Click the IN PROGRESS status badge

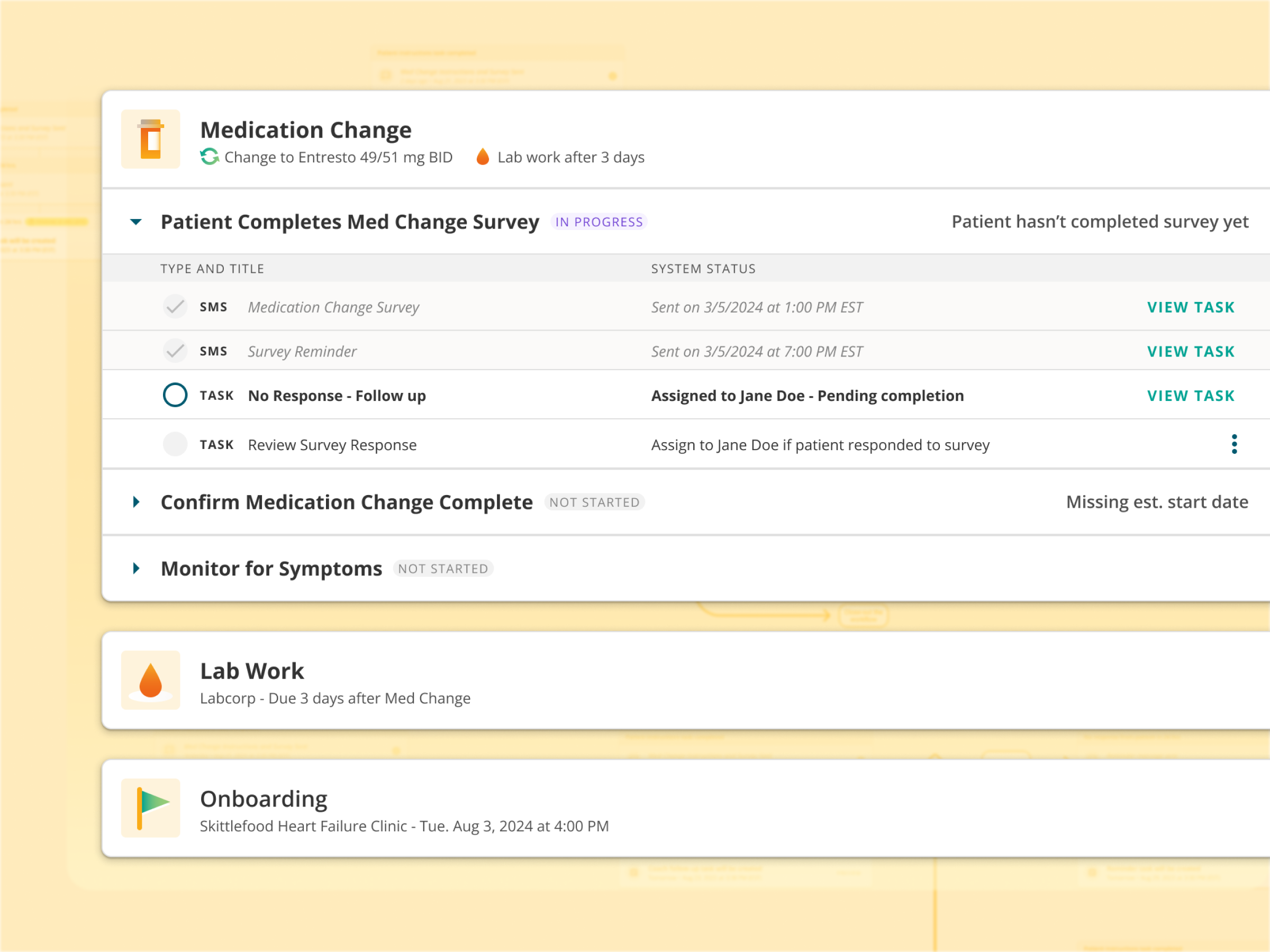tap(599, 222)
